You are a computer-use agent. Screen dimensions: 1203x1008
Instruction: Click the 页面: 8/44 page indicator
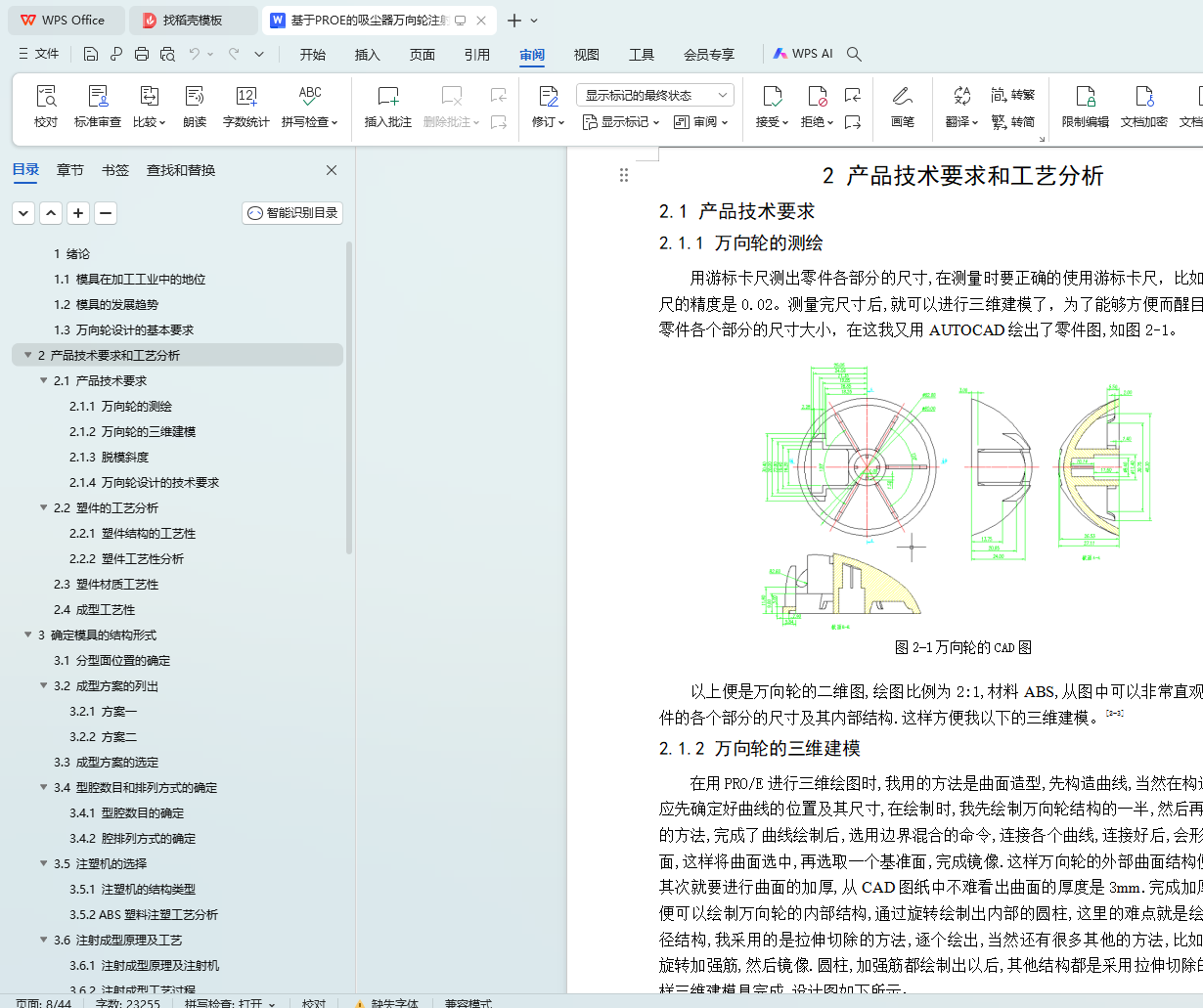point(44,1003)
